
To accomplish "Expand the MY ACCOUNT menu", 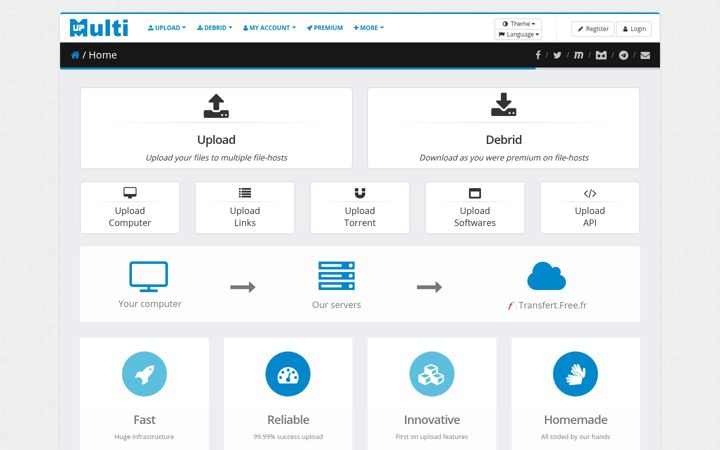I will [270, 28].
